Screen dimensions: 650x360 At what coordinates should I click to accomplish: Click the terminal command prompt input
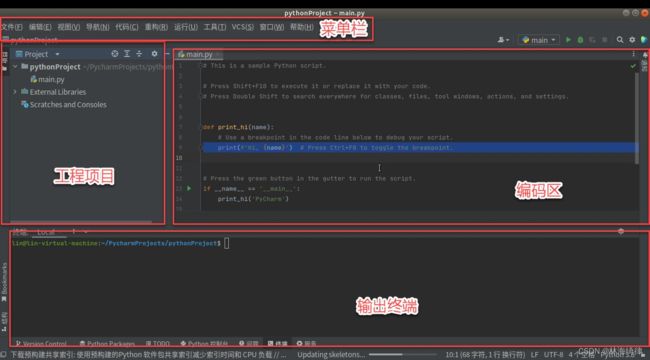click(227, 243)
